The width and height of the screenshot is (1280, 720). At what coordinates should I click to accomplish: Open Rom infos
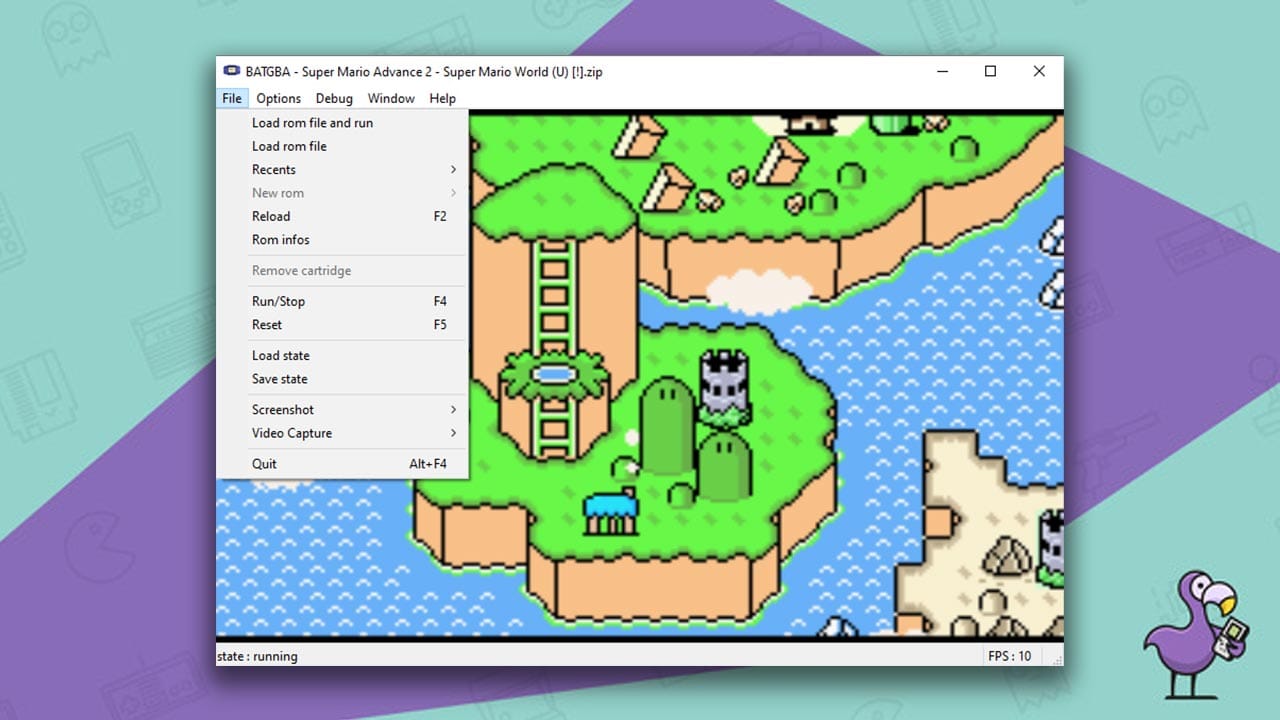[x=280, y=239]
